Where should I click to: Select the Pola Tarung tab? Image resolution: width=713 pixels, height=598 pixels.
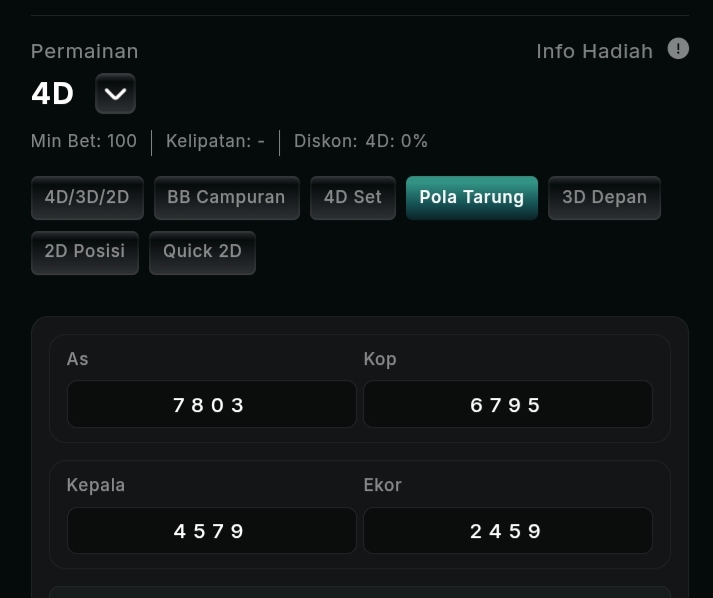click(471, 197)
